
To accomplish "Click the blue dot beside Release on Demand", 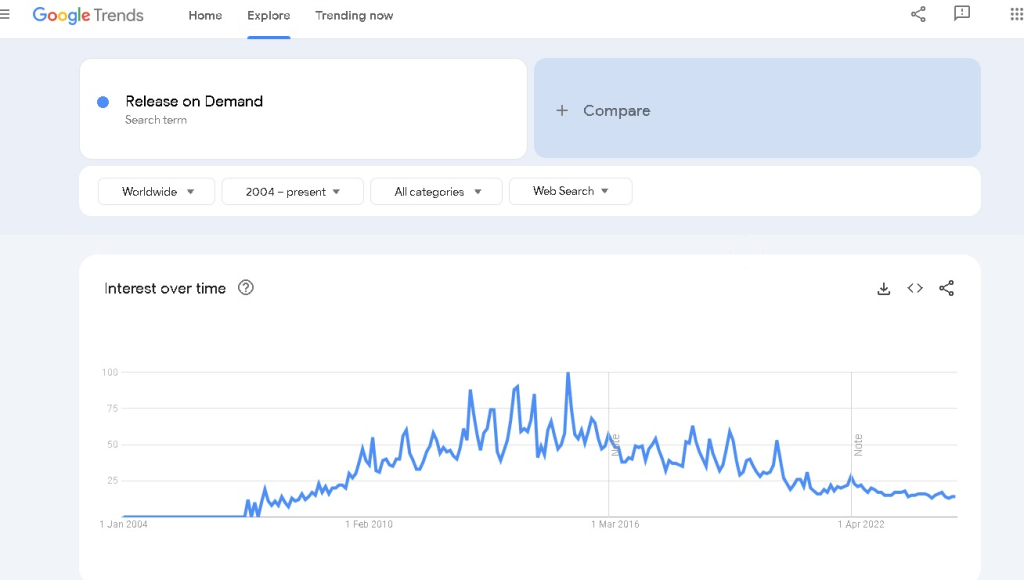I will click(x=103, y=102).
